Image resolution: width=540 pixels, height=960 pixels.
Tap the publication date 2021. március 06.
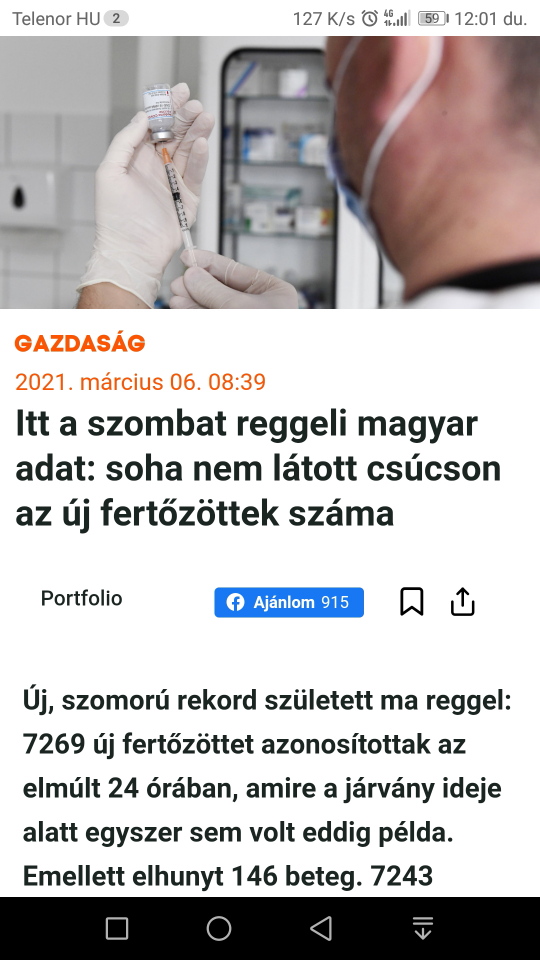point(140,382)
